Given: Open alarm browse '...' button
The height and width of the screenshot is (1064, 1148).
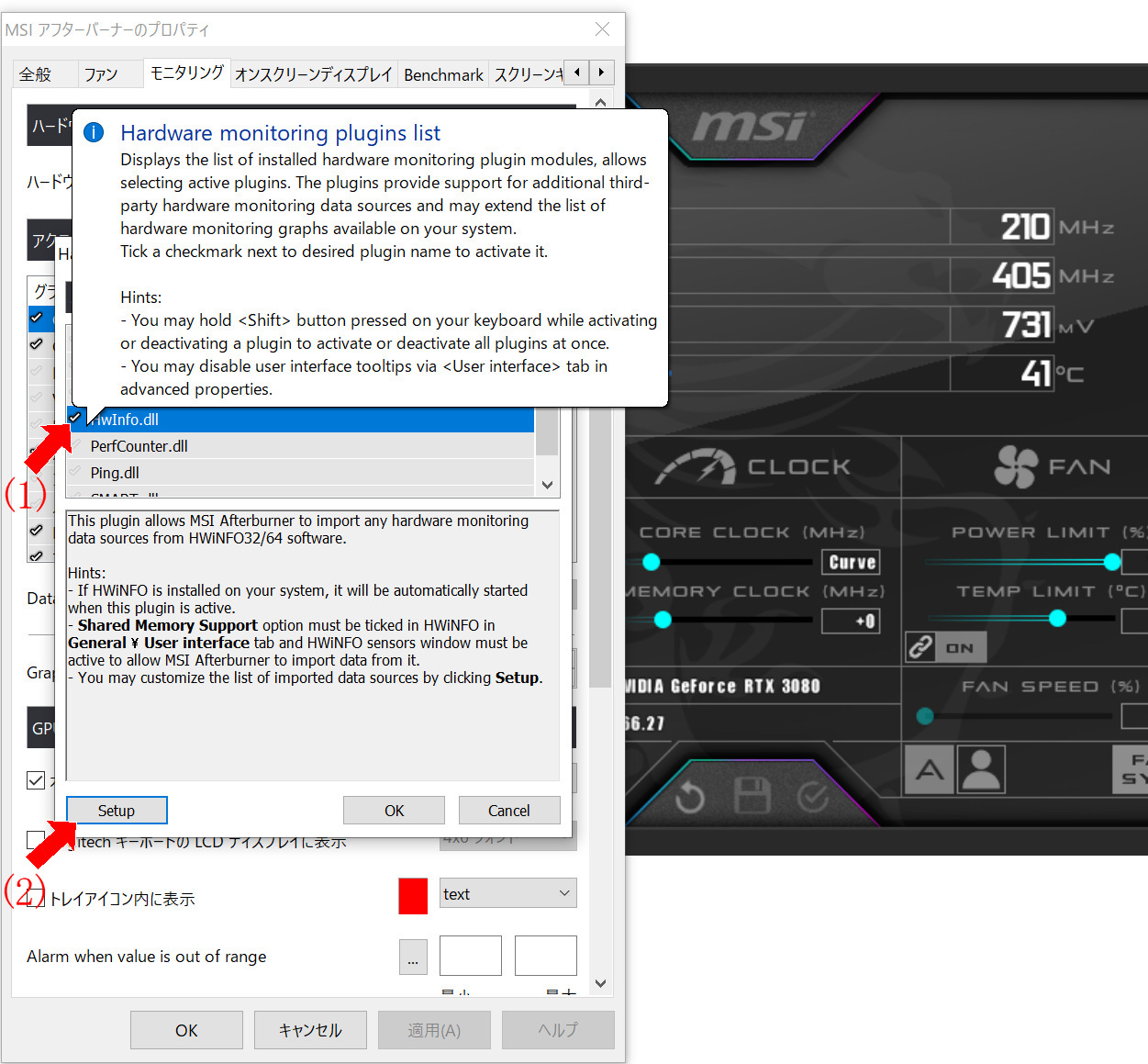Looking at the screenshot, I should tap(413, 957).
